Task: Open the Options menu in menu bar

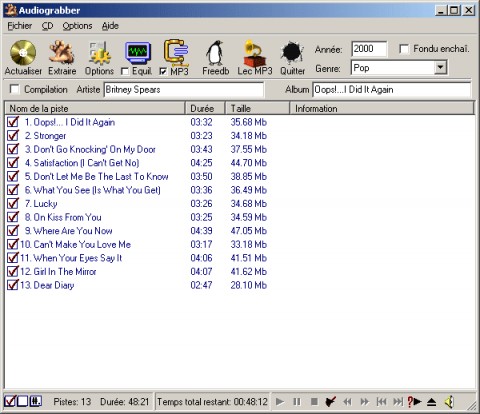Action: (77, 26)
